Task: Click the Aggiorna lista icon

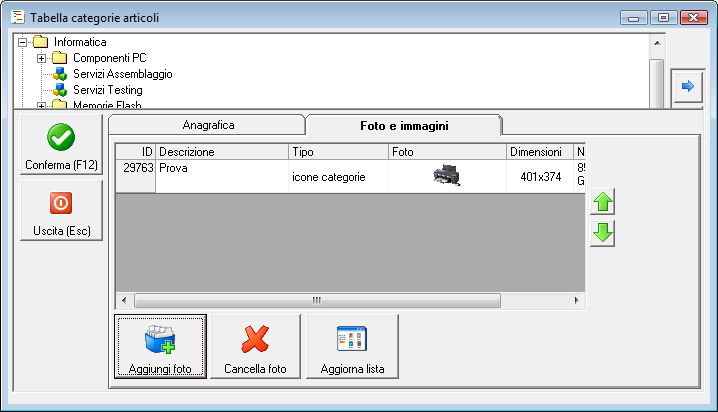Action: click(x=352, y=339)
